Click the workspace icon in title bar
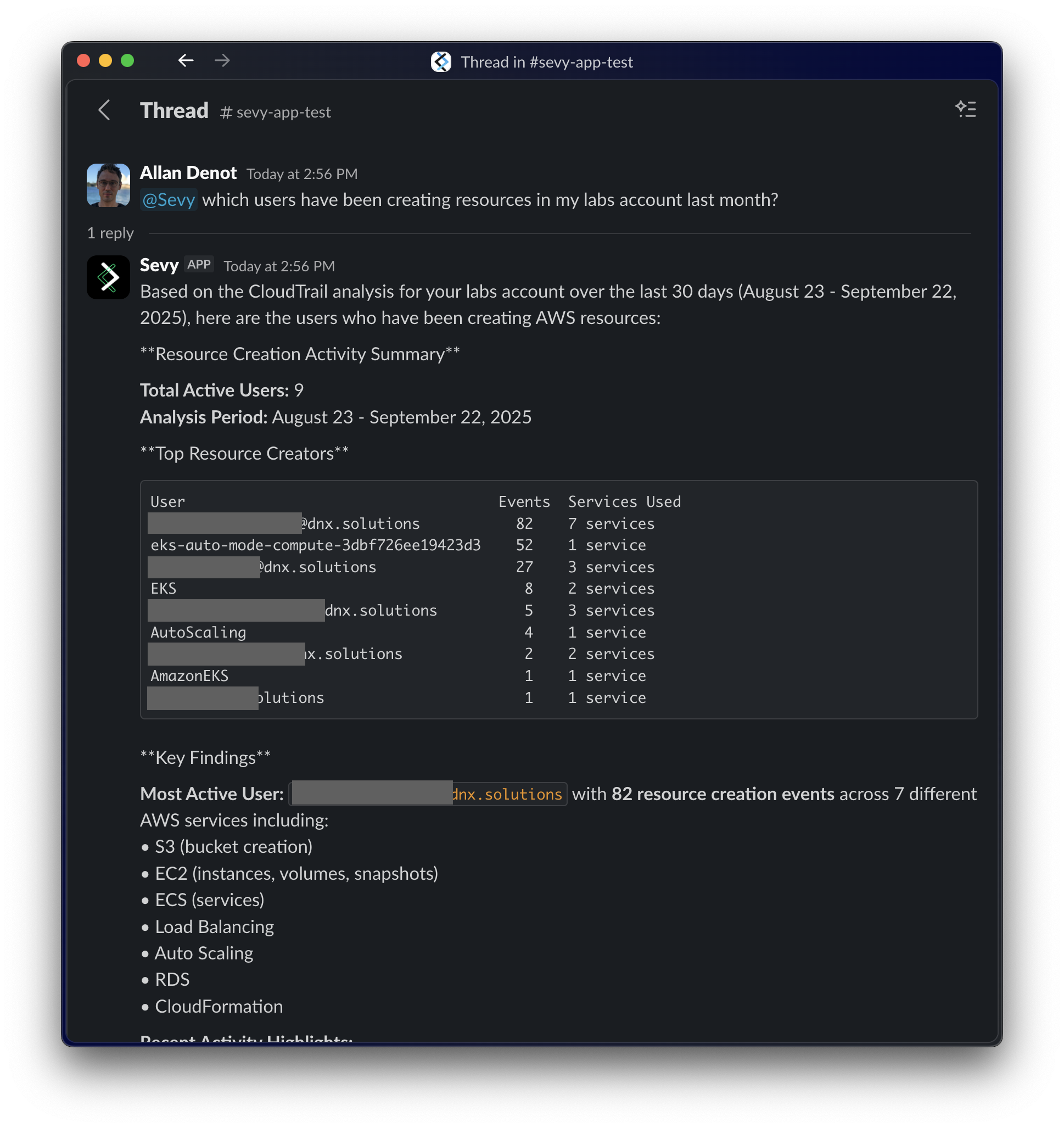This screenshot has height=1128, width=1064. 441,62
